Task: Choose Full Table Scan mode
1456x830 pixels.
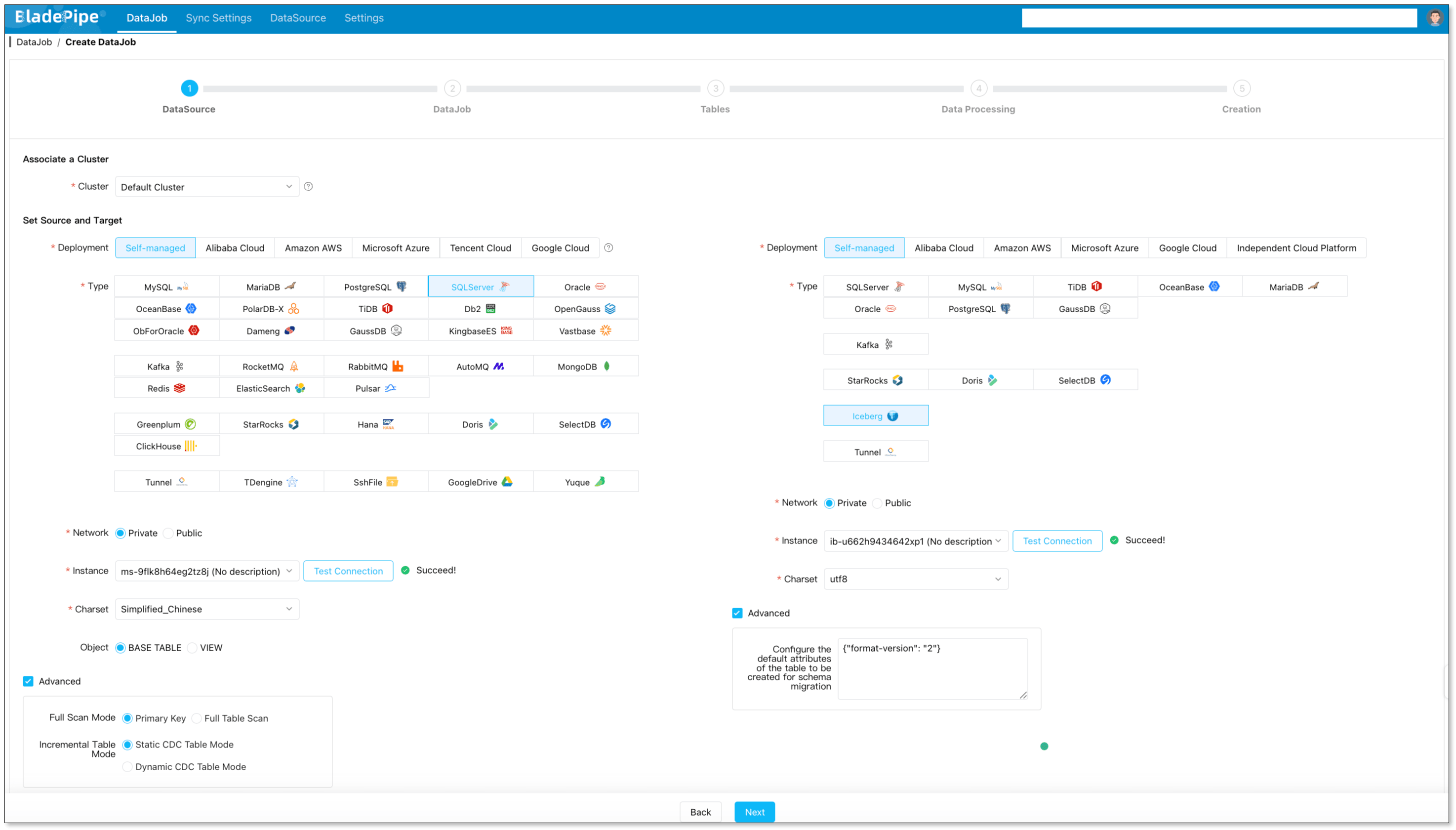Action: 197,718
